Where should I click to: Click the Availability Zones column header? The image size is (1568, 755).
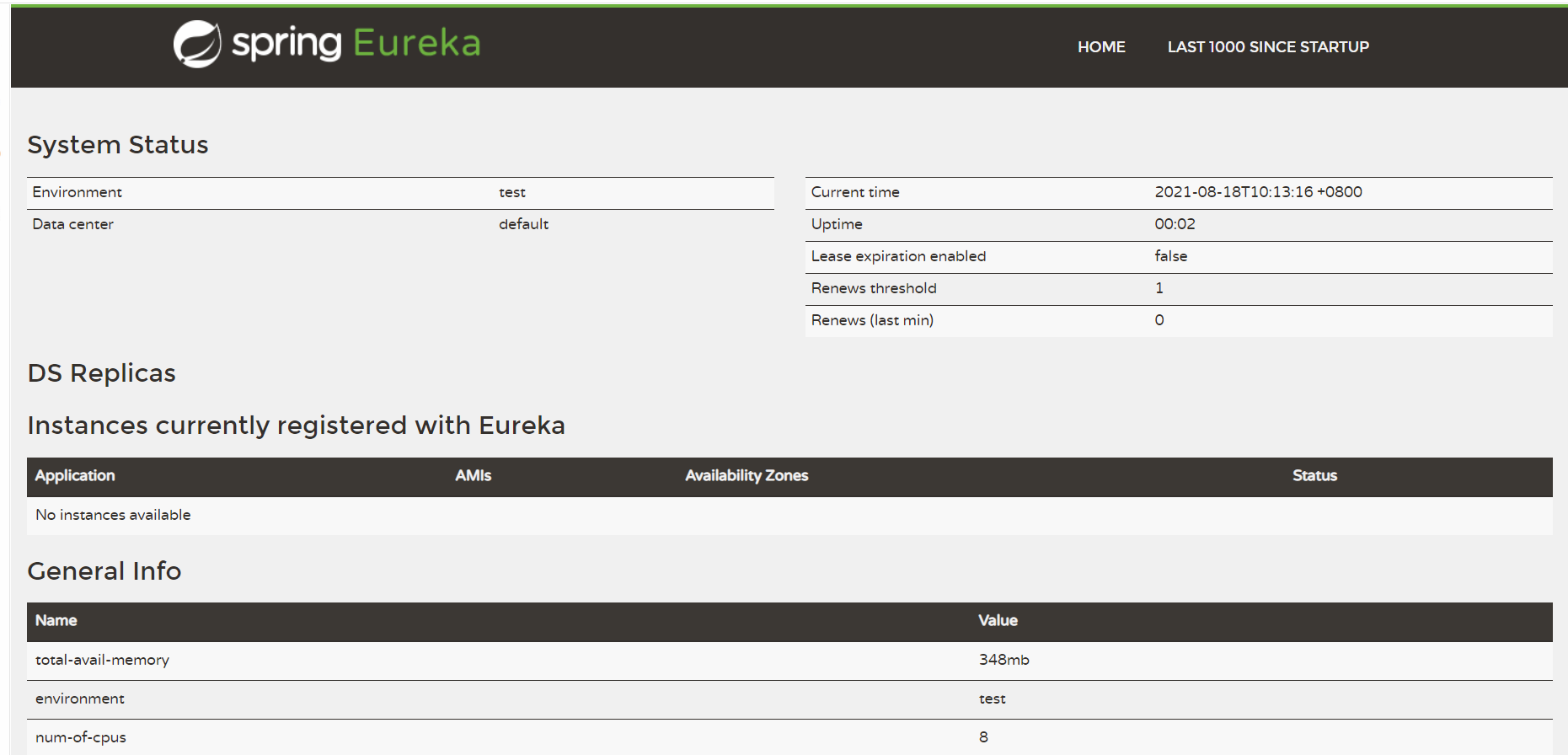pyautogui.click(x=747, y=475)
